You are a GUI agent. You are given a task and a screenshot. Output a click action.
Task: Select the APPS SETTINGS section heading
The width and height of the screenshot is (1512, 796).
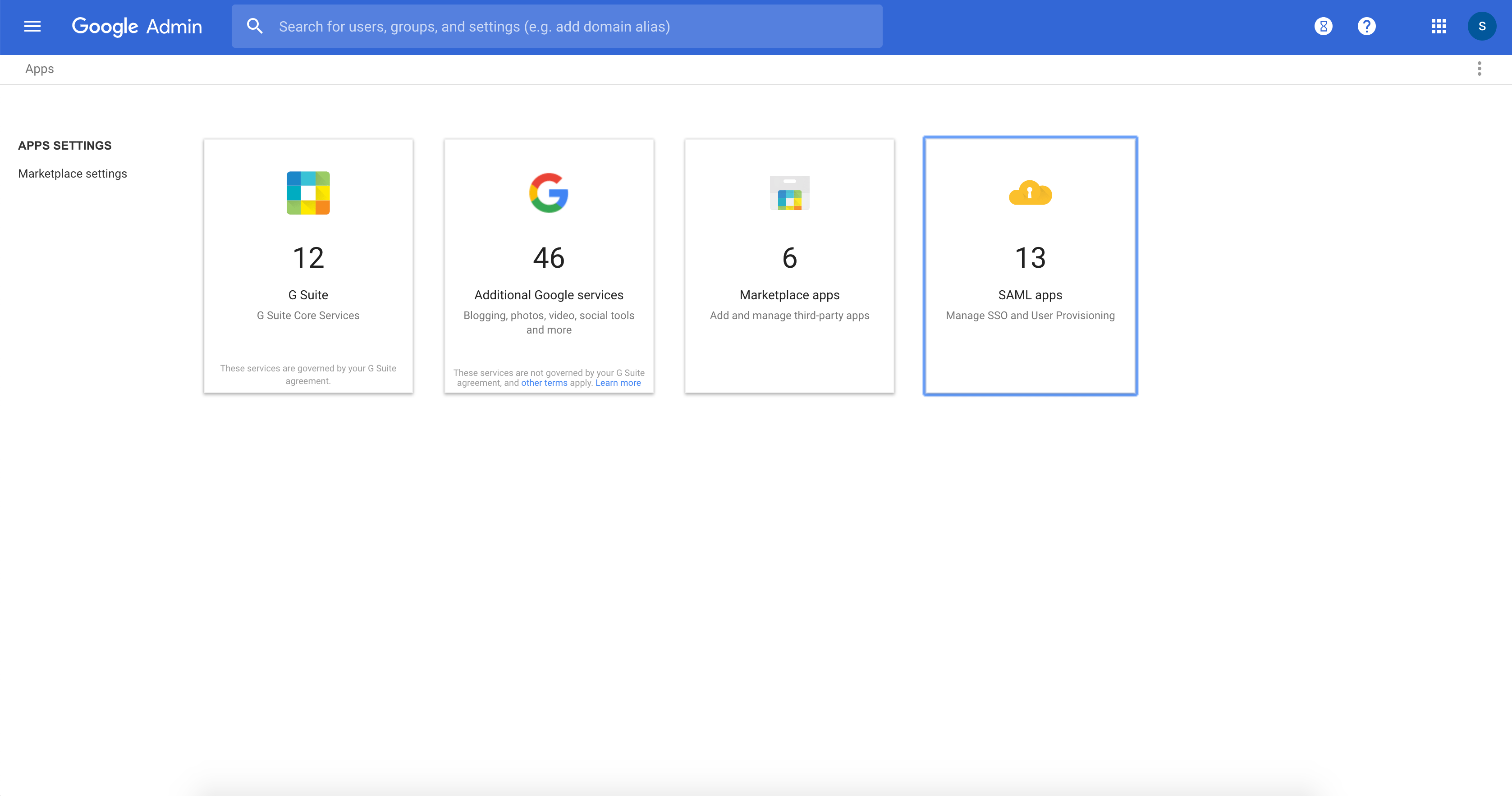click(x=64, y=145)
